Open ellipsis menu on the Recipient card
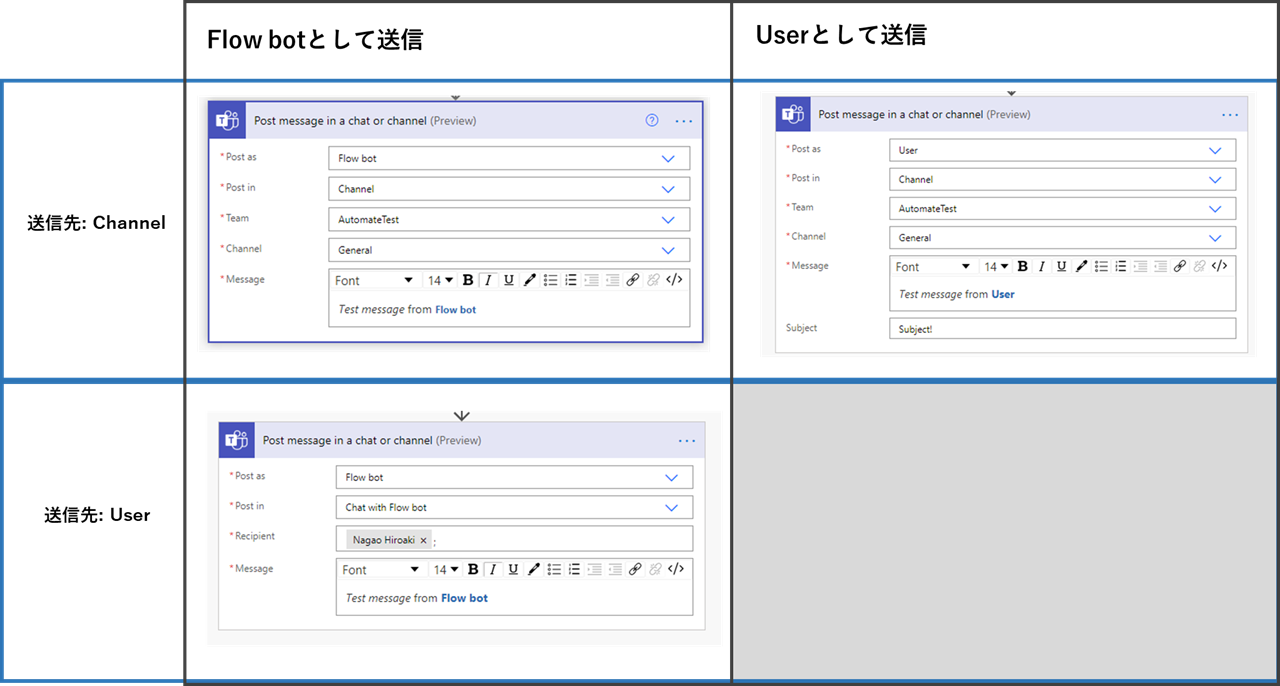The image size is (1280, 686). pyautogui.click(x=687, y=440)
